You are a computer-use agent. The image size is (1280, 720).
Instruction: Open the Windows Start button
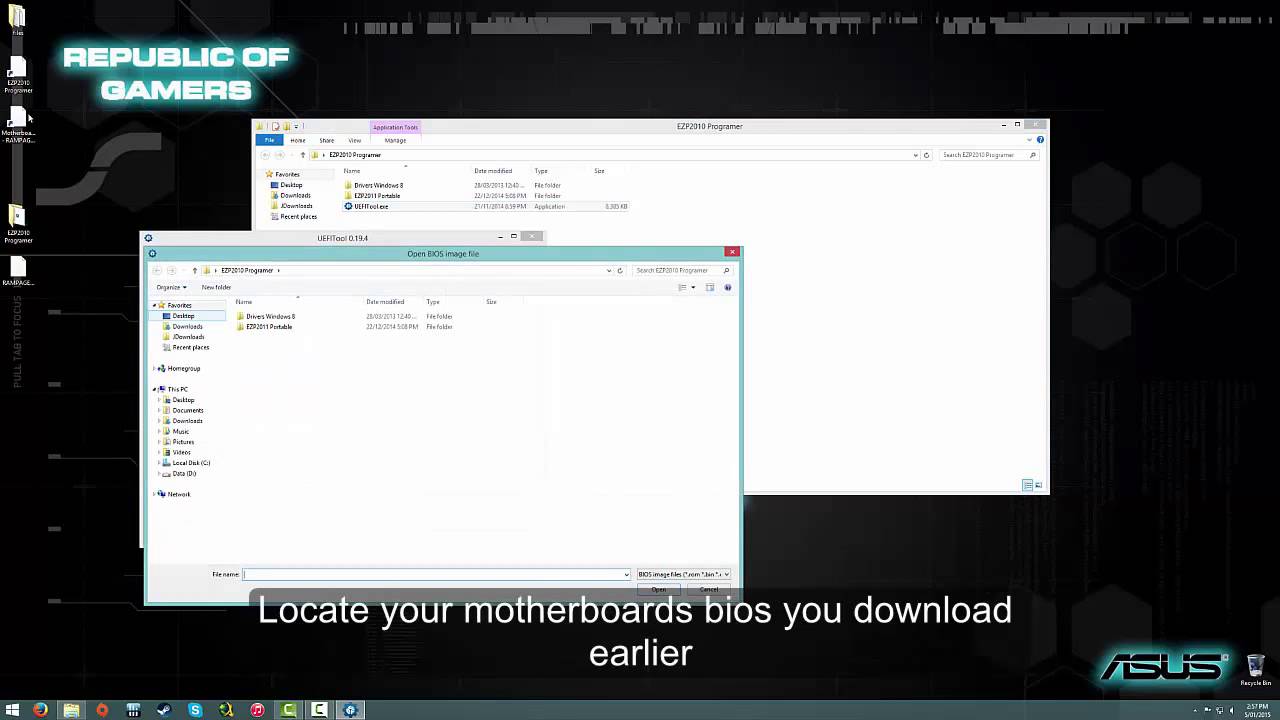click(13, 710)
